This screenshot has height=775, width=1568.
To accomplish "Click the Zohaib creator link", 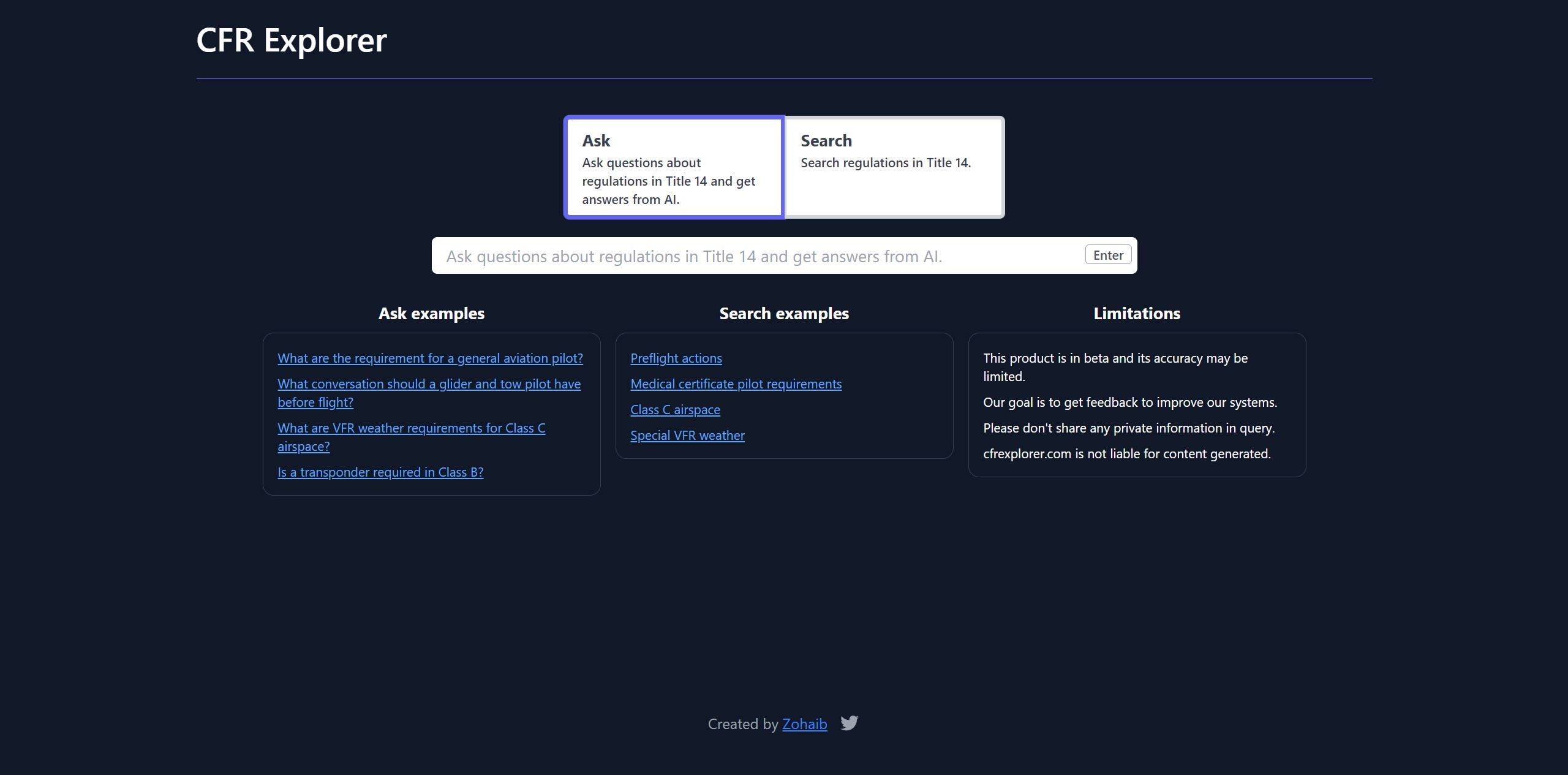I will 805,723.
